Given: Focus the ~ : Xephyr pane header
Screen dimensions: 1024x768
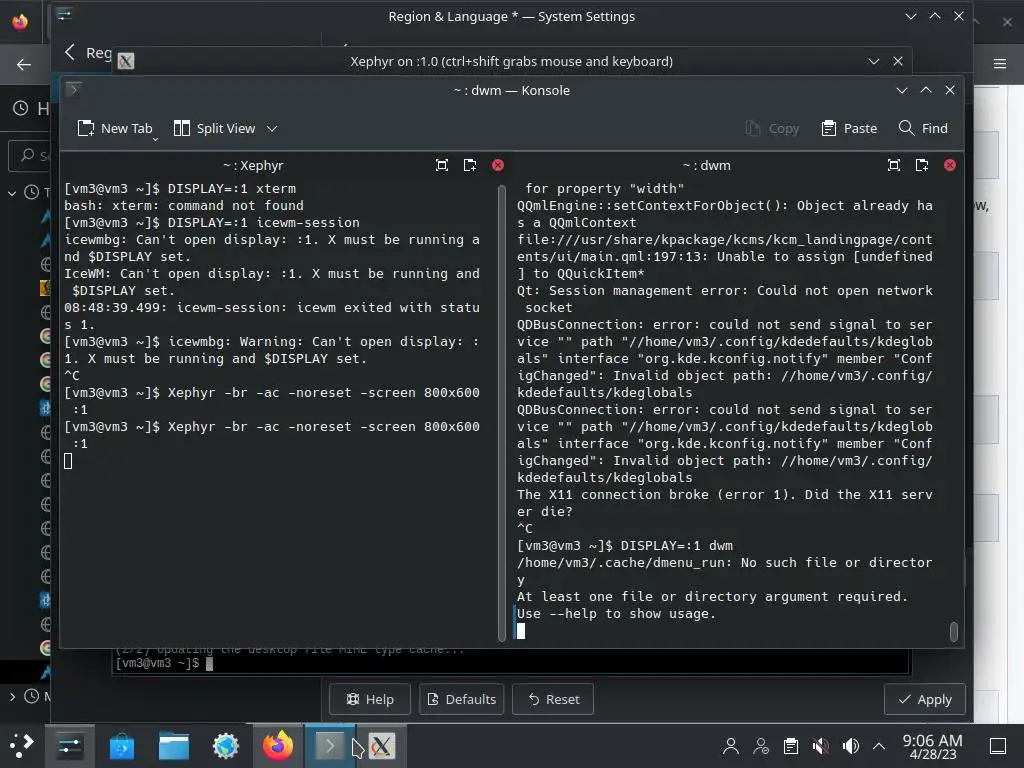Looking at the screenshot, I should click(x=253, y=165).
